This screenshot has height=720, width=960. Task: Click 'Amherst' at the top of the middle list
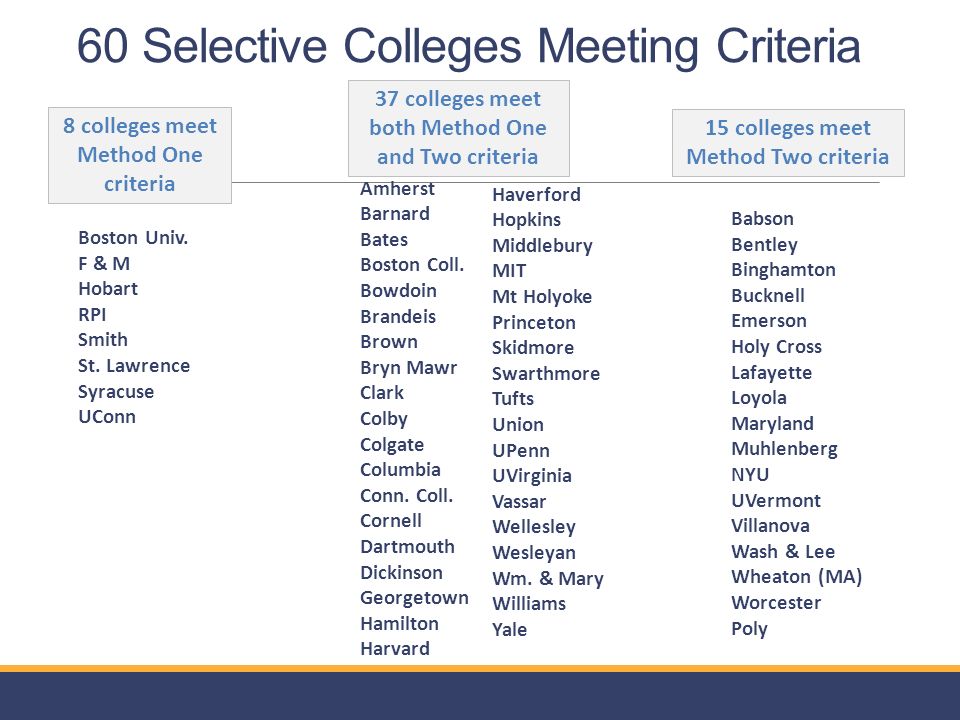coord(397,189)
